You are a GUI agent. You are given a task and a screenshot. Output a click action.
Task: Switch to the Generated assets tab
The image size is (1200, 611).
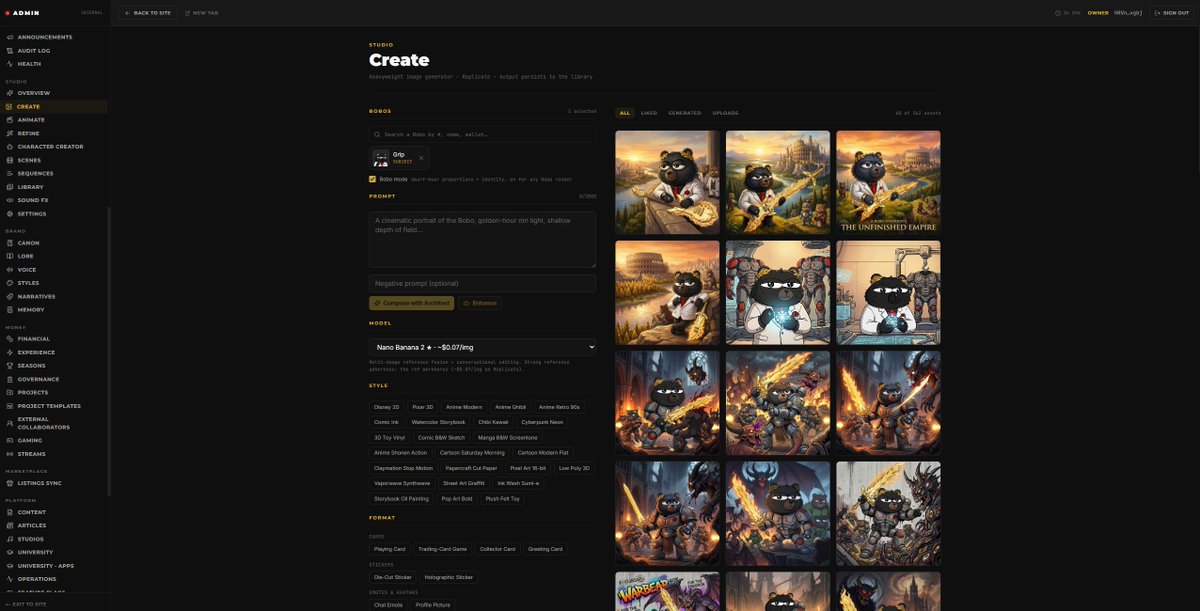pyautogui.click(x=685, y=113)
